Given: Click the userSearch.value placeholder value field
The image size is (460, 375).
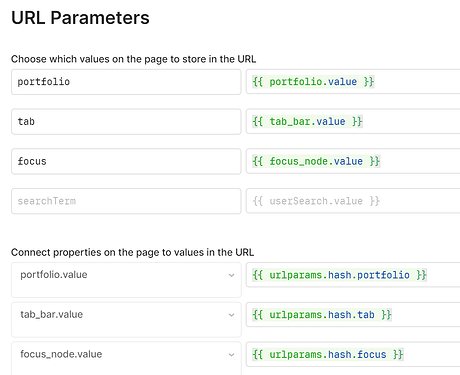Looking at the screenshot, I should click(x=353, y=201).
